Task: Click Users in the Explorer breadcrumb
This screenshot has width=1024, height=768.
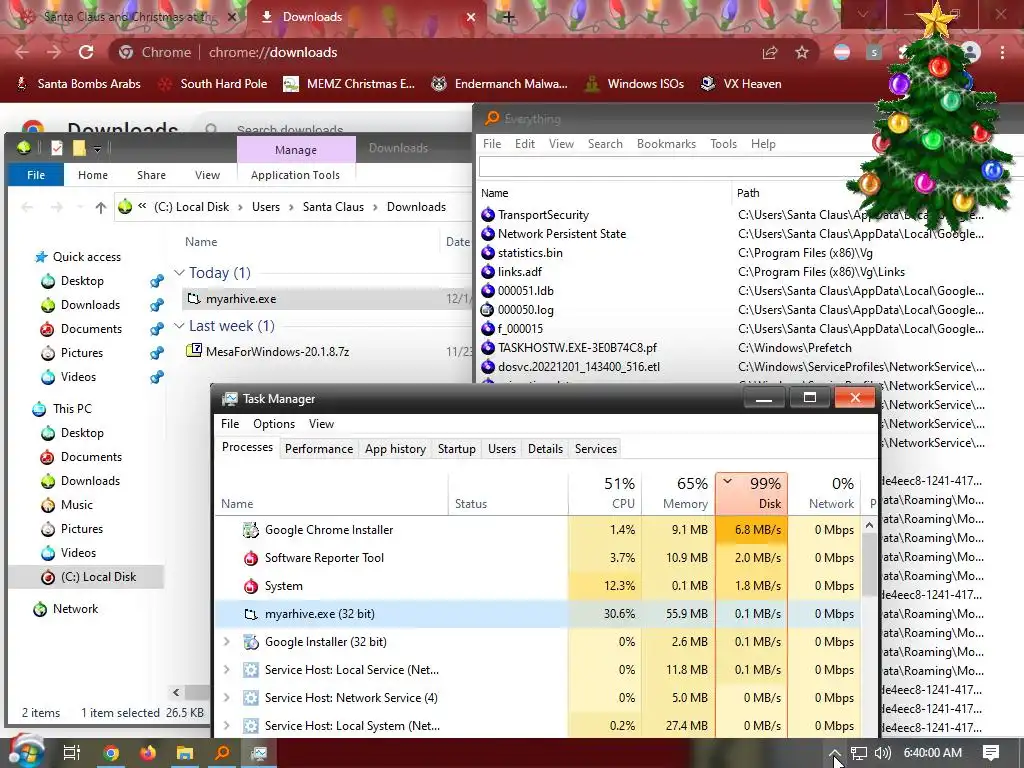Action: coord(266,206)
